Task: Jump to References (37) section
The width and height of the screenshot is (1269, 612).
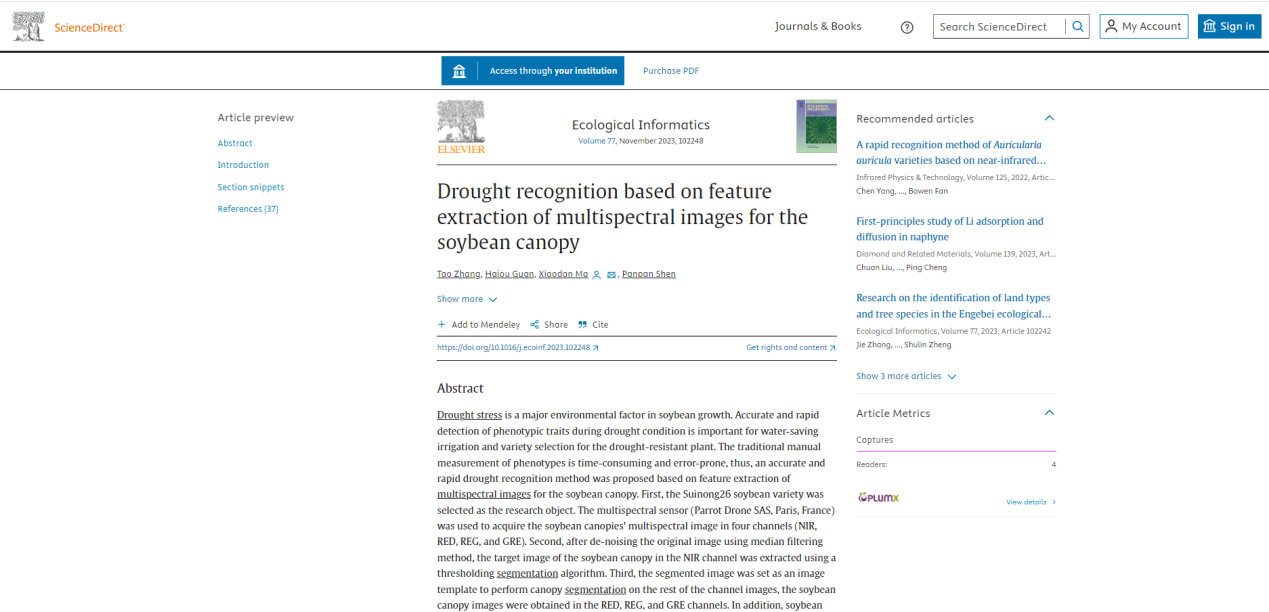Action: click(248, 209)
